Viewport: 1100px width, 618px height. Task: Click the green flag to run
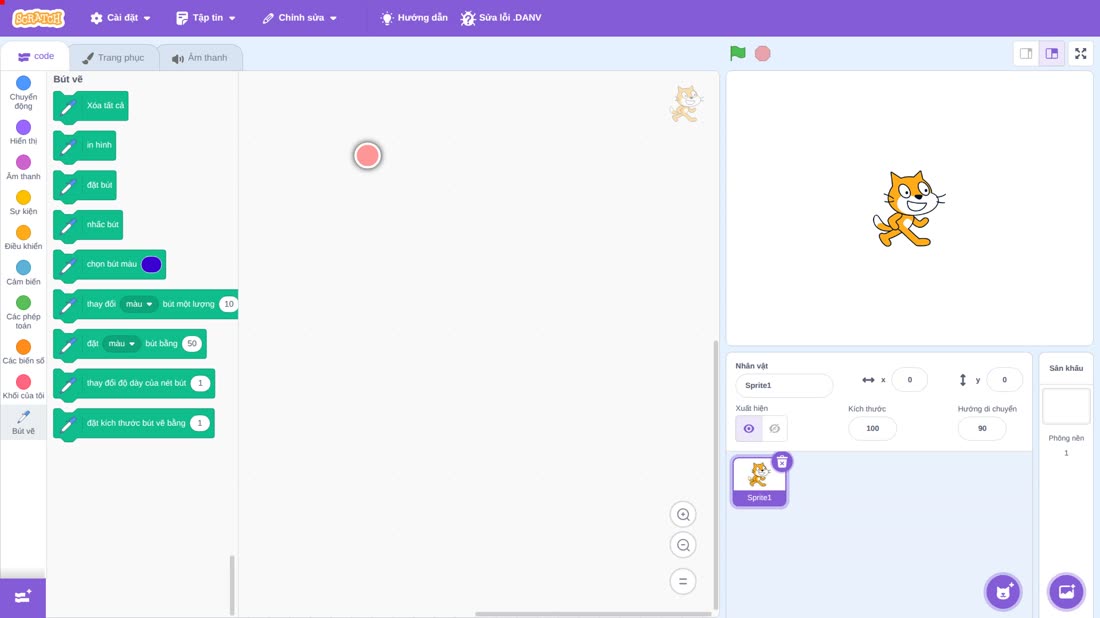point(737,53)
